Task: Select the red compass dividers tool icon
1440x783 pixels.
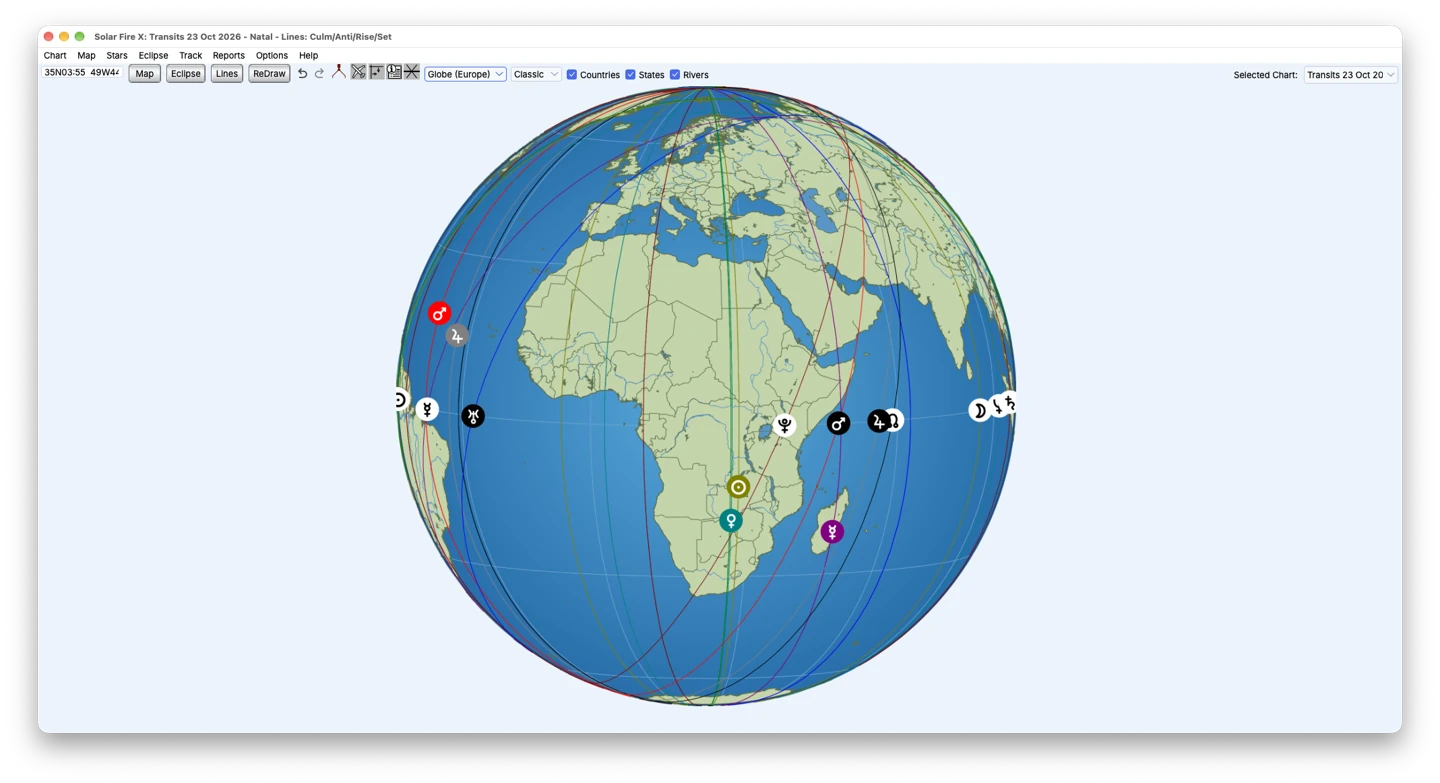Action: coord(339,72)
